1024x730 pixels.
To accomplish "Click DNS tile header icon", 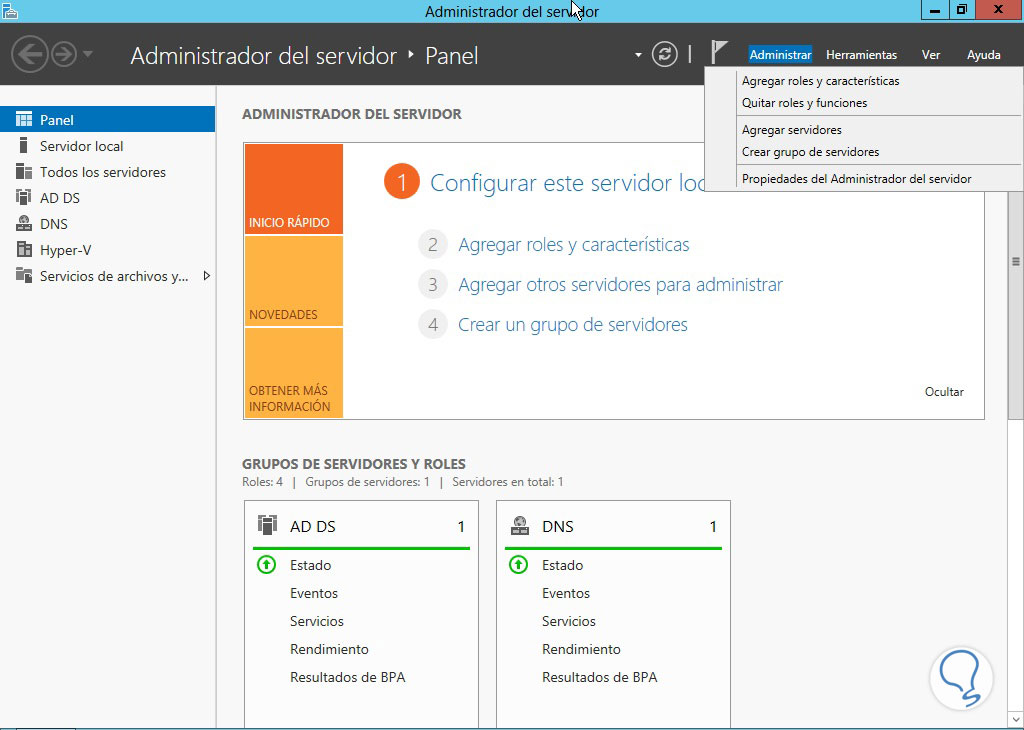I will [520, 526].
